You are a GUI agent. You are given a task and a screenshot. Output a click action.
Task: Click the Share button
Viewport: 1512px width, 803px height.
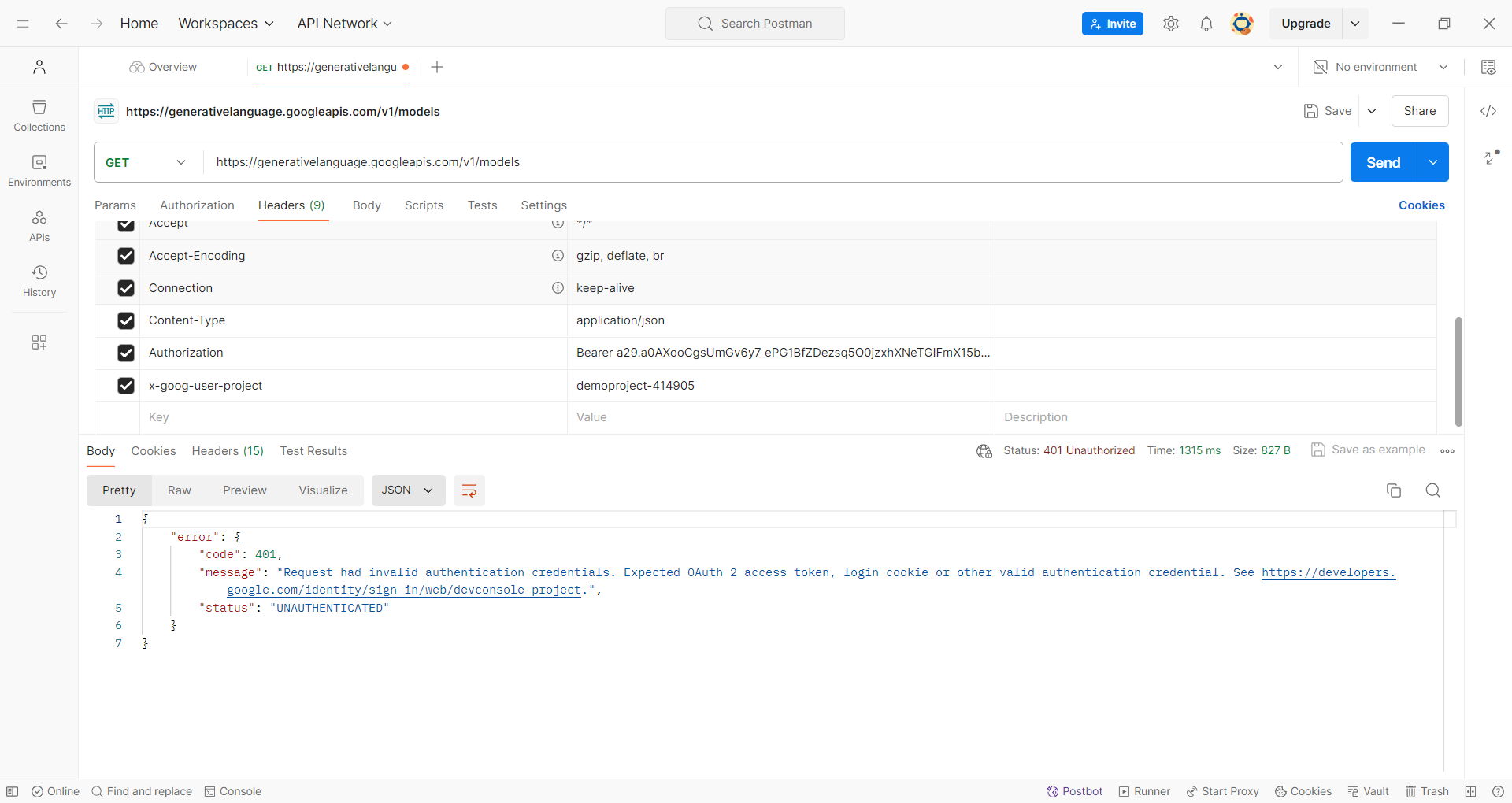tap(1420, 111)
